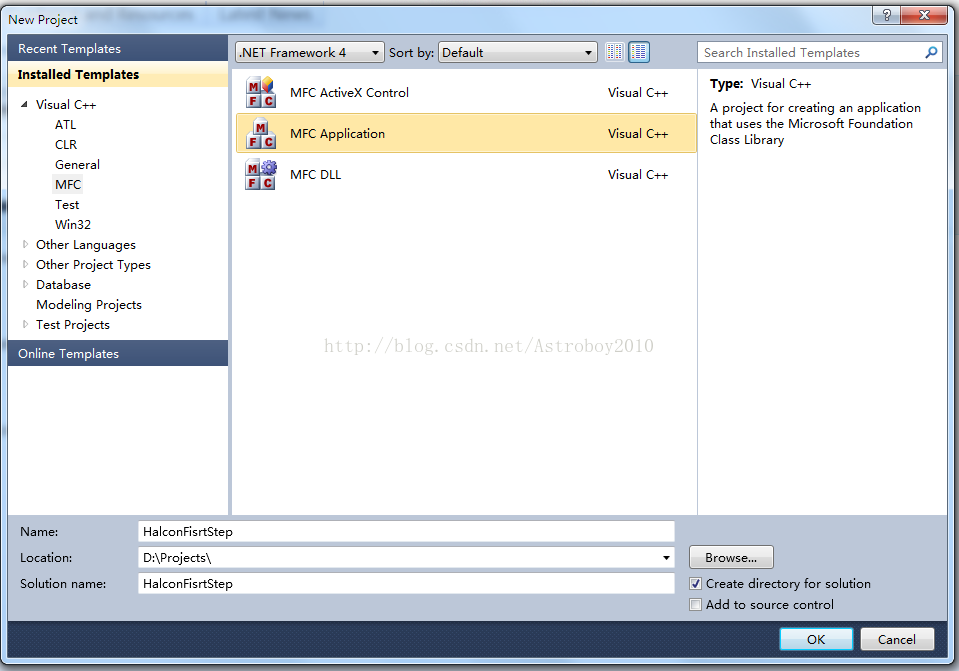Select the MFC DLL row text

coord(316,174)
